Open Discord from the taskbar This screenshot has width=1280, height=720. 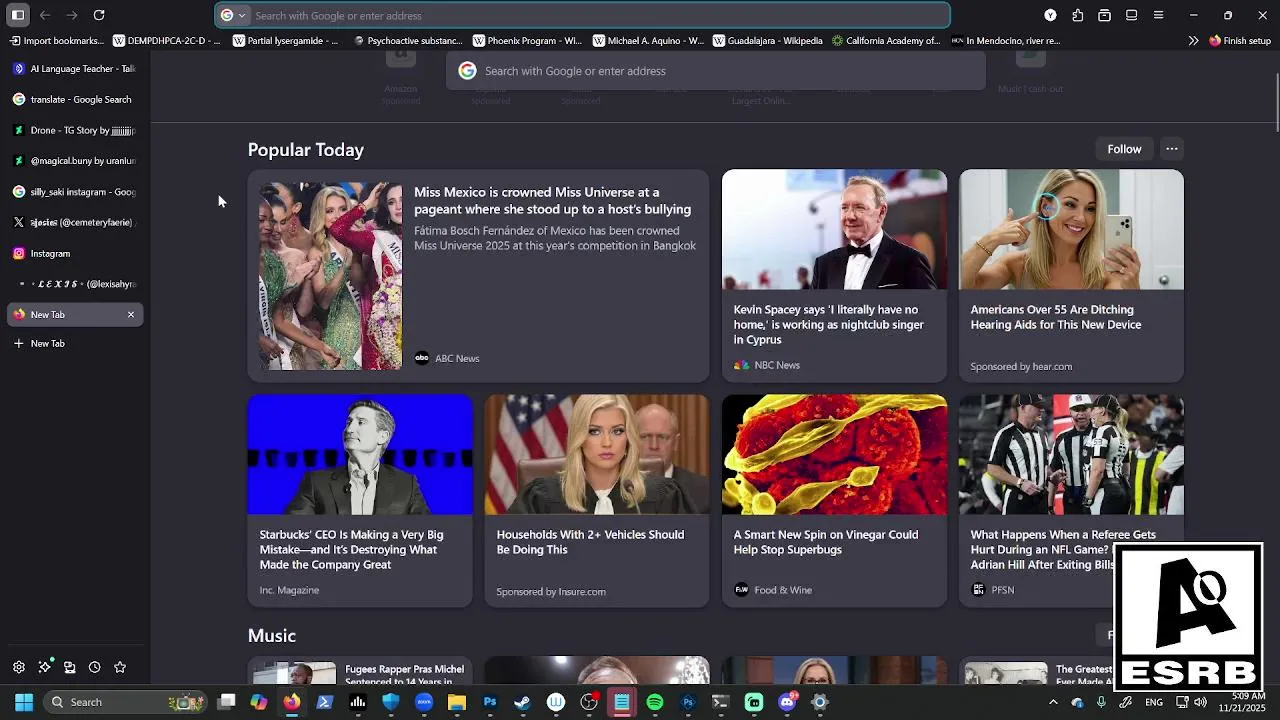(x=787, y=702)
